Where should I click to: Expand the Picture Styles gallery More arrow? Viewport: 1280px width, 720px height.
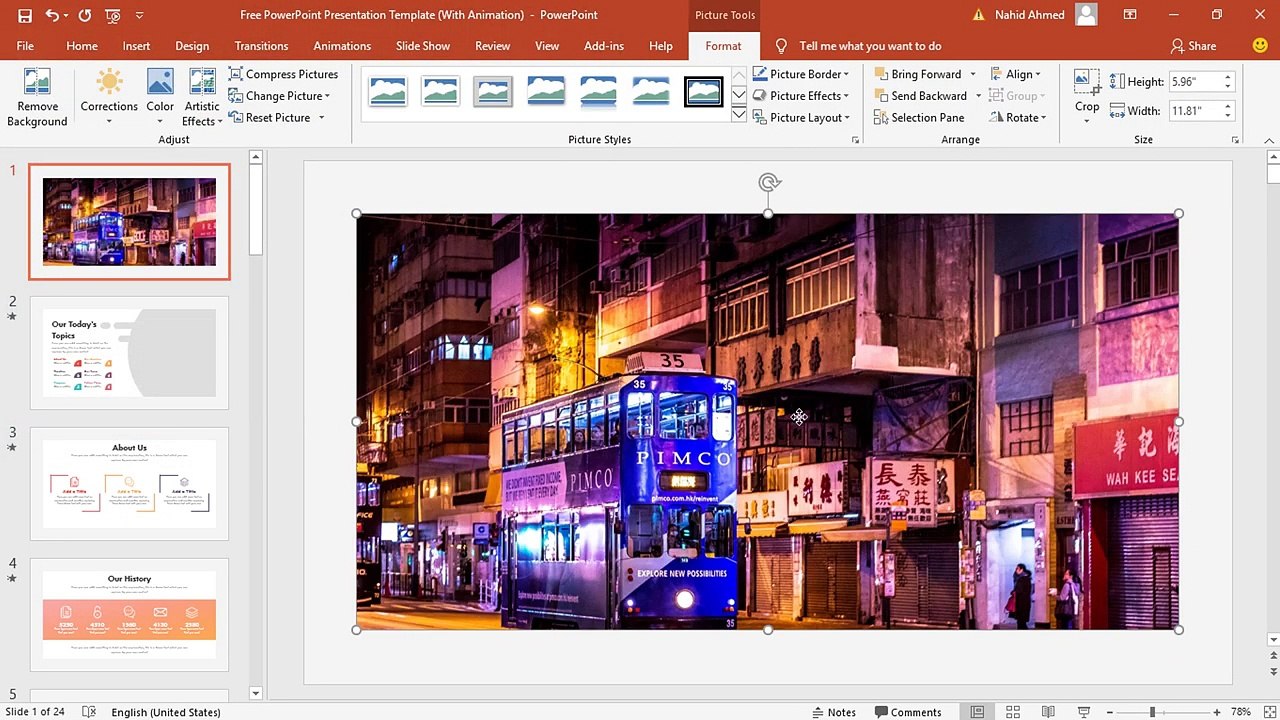[x=739, y=116]
